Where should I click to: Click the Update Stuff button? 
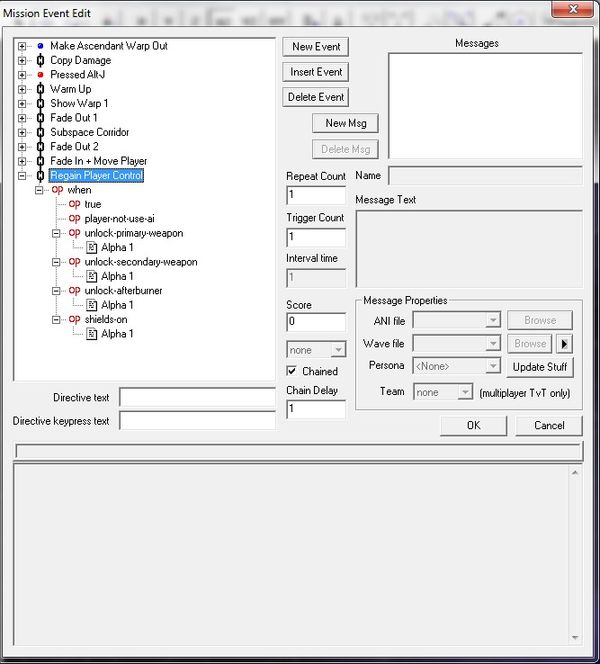540,366
